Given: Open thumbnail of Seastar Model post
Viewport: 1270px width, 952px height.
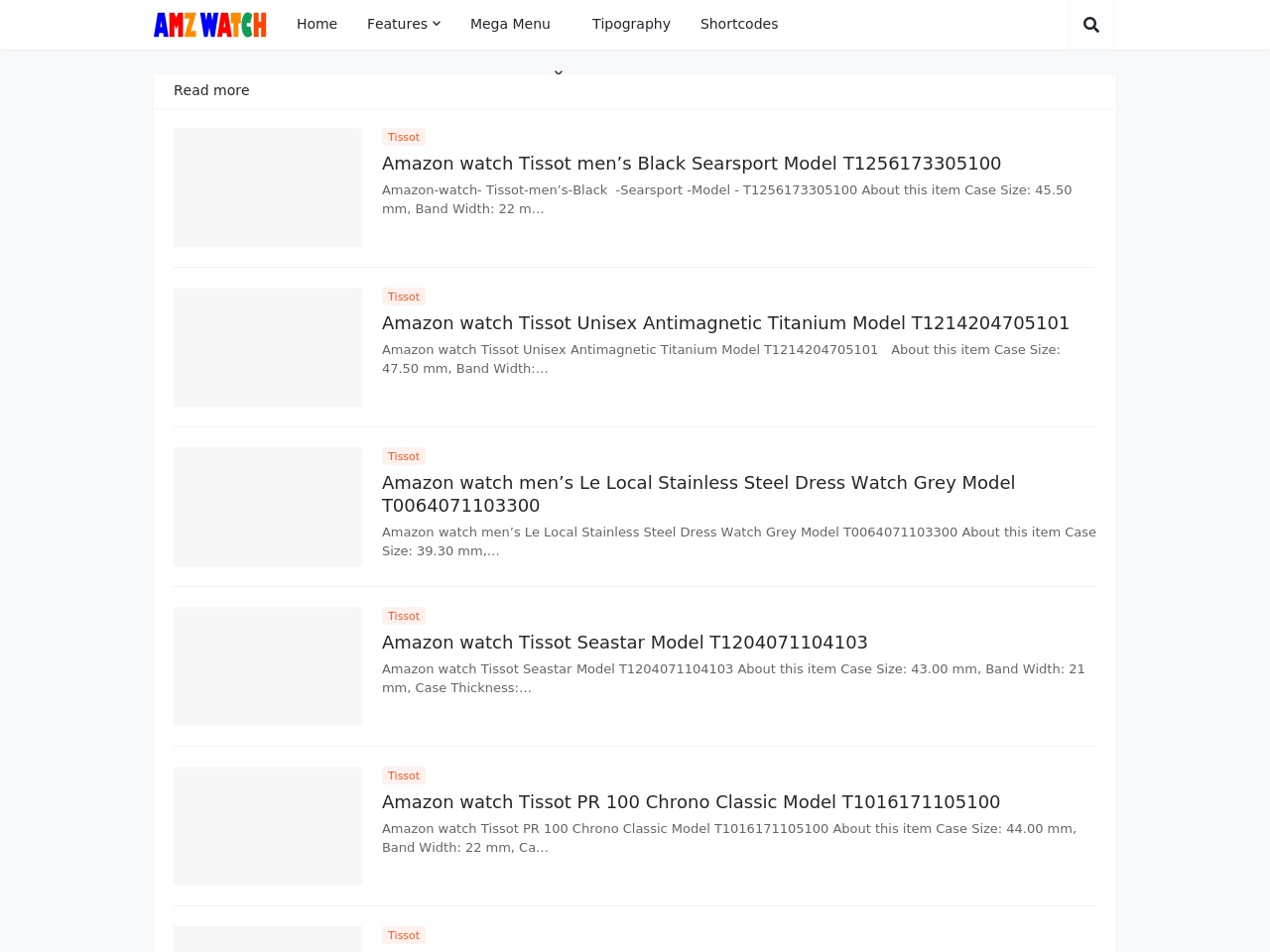Looking at the screenshot, I should click(268, 666).
